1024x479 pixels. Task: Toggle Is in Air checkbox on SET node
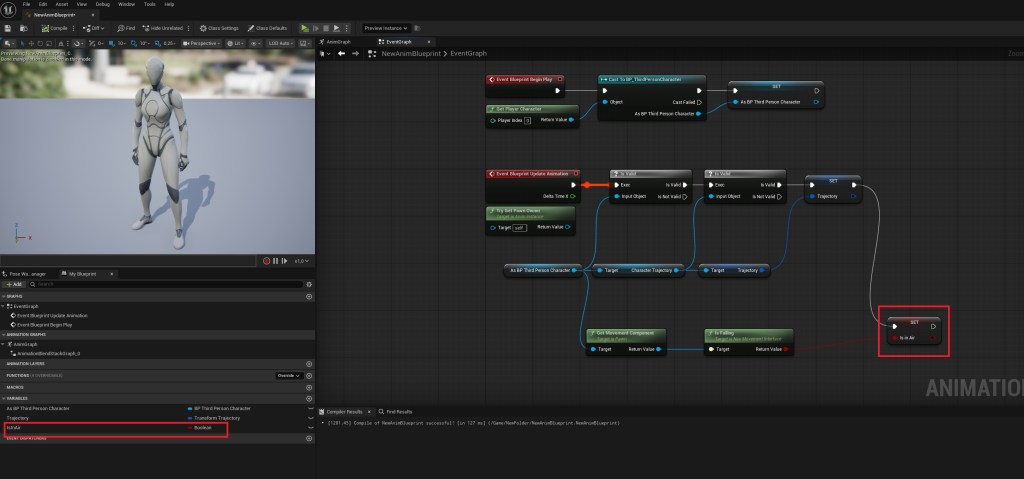[896, 339]
